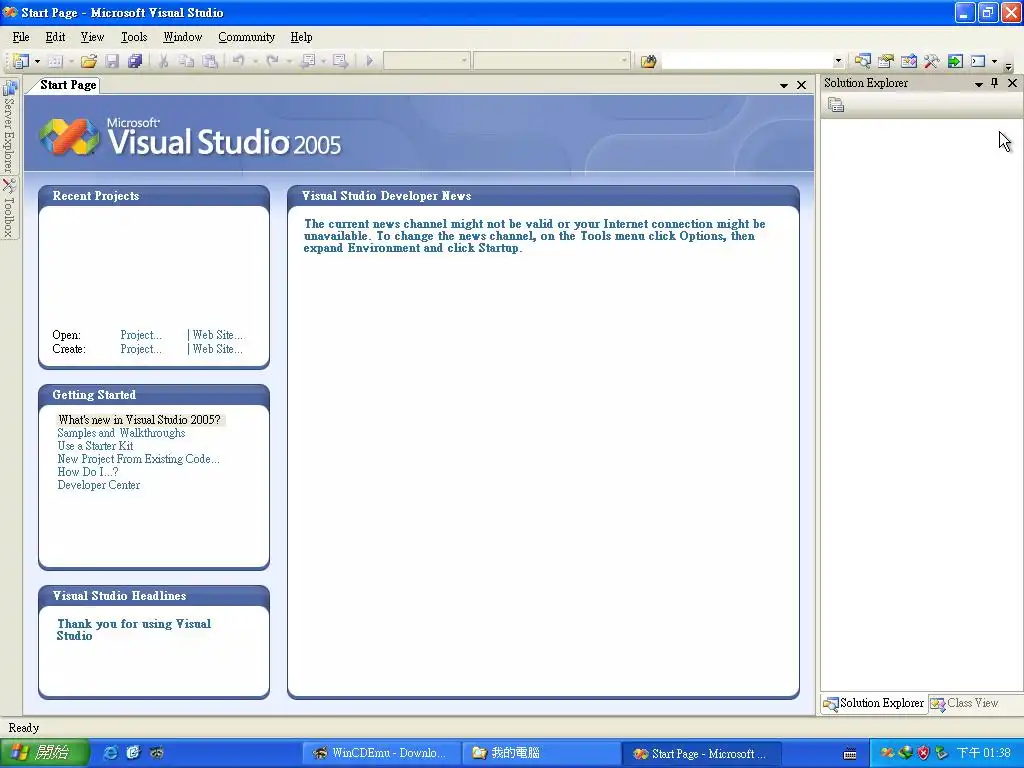
Task: Click the Navigate Backward icon
Action: (308, 61)
